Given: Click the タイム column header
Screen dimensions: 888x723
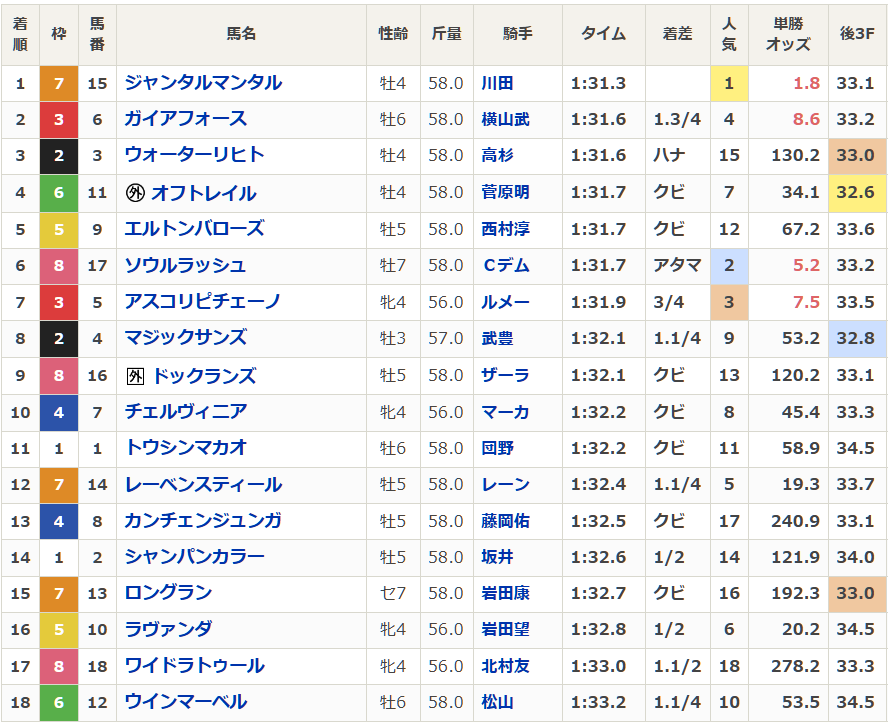Looking at the screenshot, I should (603, 34).
